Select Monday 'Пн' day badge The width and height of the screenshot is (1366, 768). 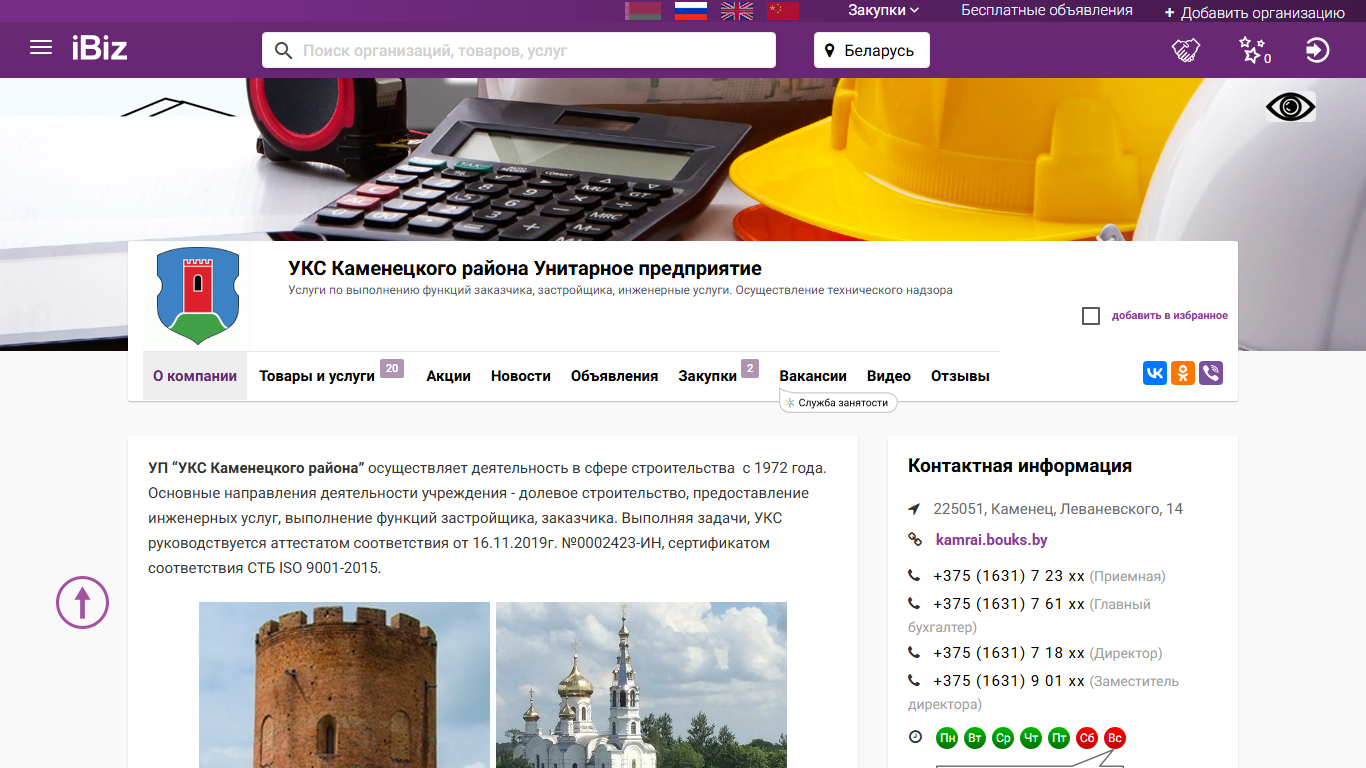(947, 739)
